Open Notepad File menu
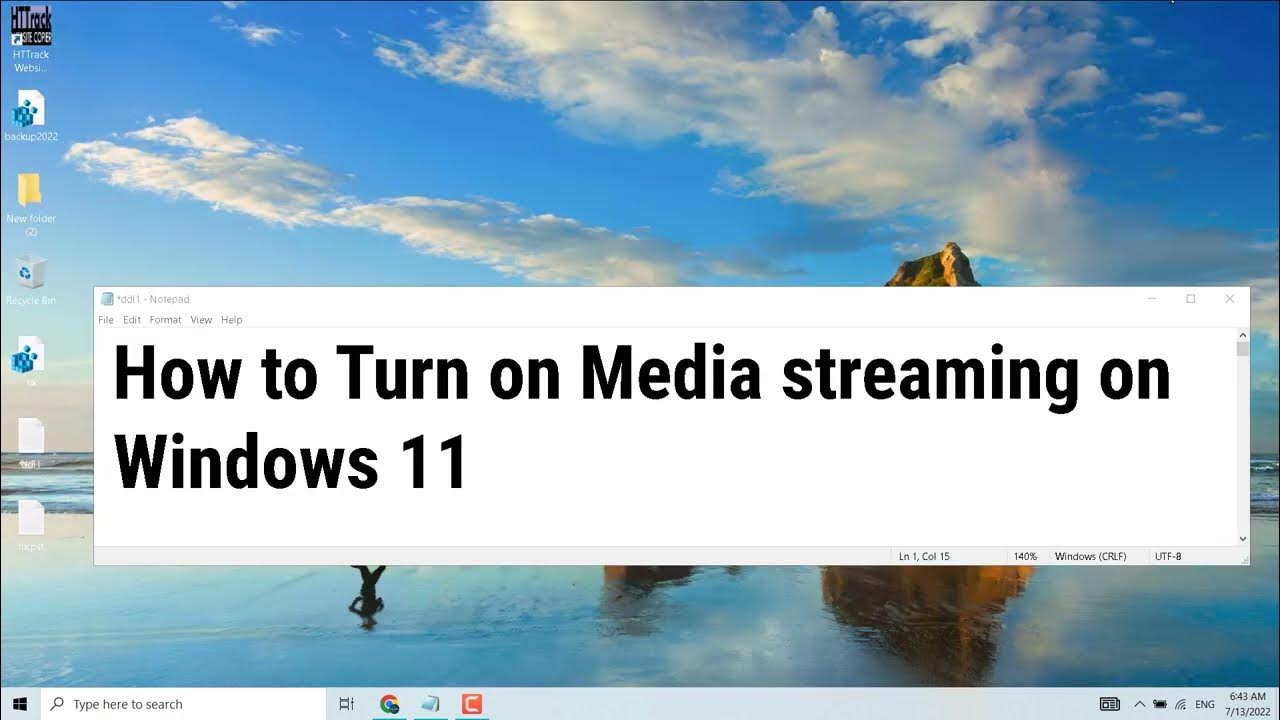1280x720 pixels. (x=106, y=320)
